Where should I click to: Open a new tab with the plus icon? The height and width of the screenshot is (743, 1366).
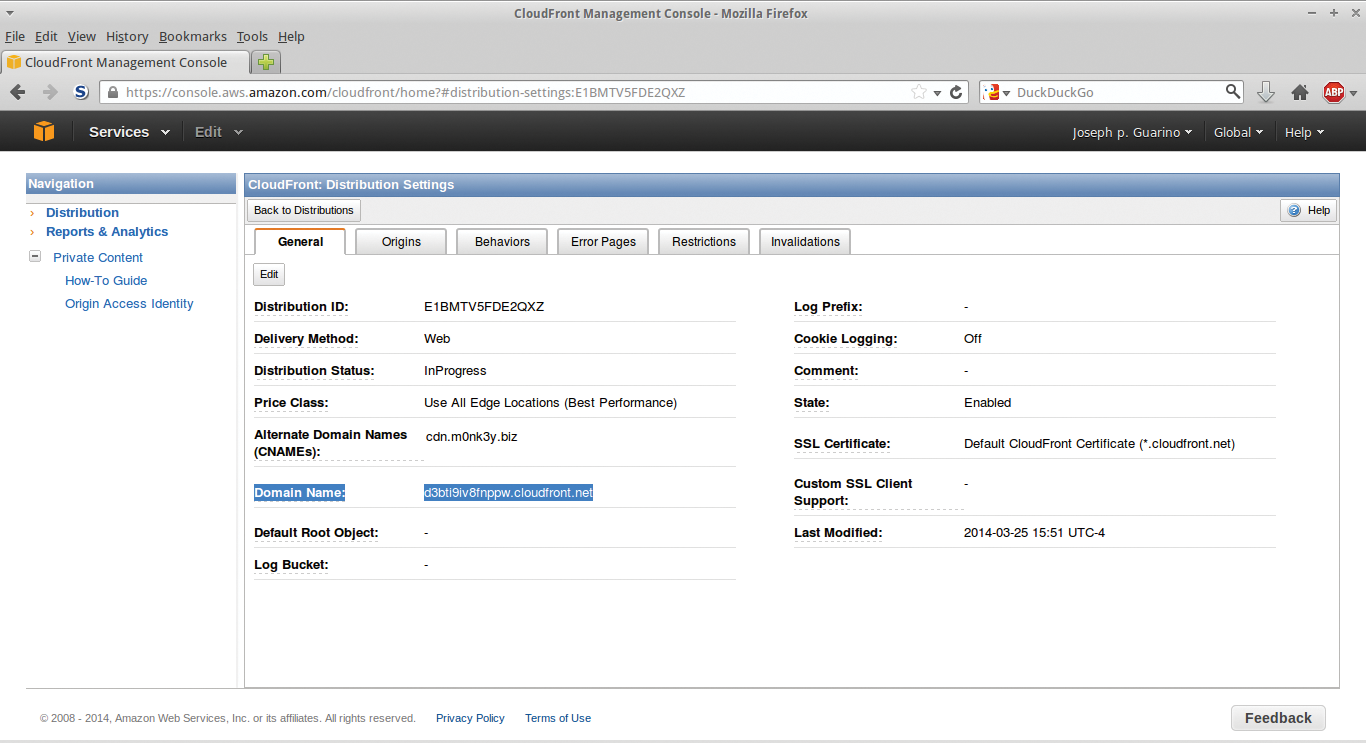point(265,62)
